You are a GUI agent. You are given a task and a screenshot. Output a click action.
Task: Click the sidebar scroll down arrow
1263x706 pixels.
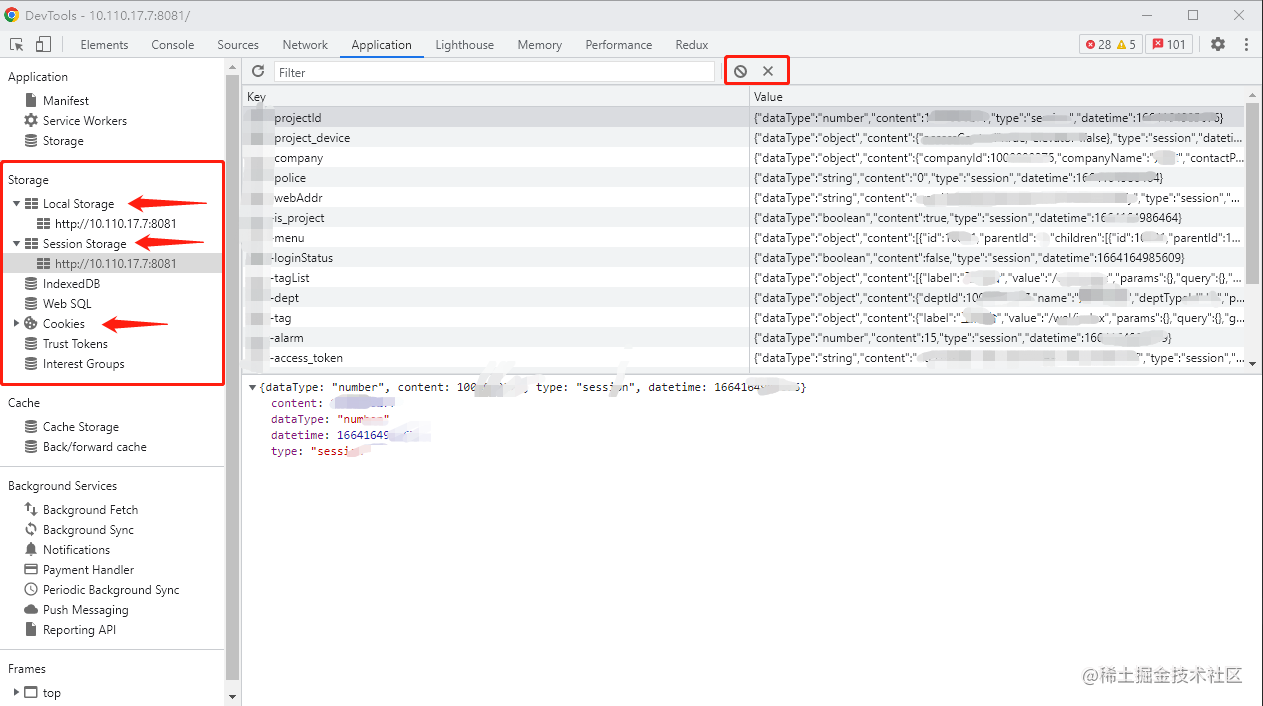coord(233,696)
